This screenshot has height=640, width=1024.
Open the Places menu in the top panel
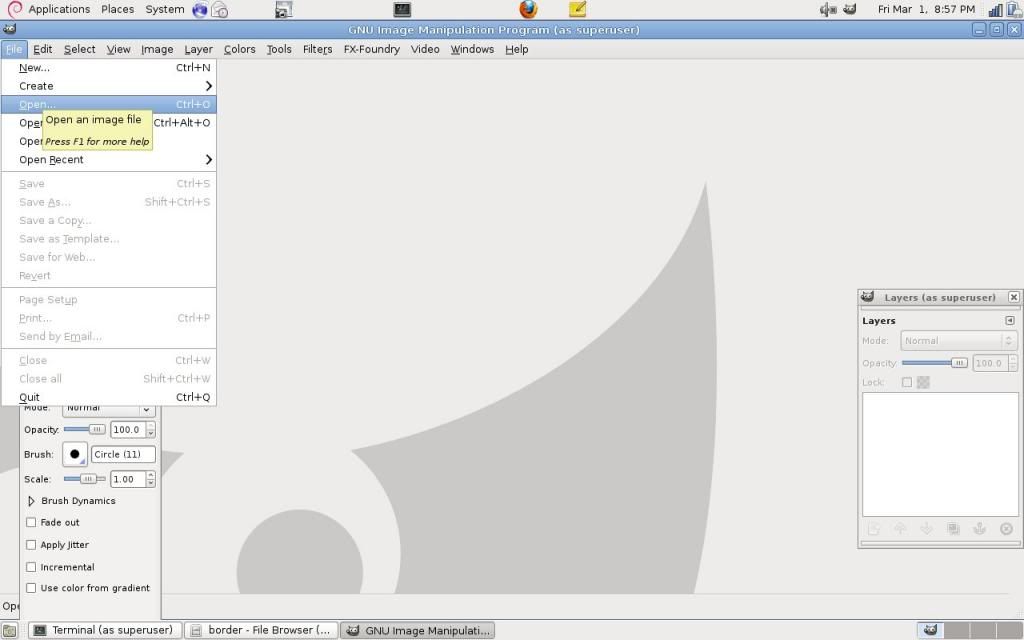pyautogui.click(x=118, y=9)
